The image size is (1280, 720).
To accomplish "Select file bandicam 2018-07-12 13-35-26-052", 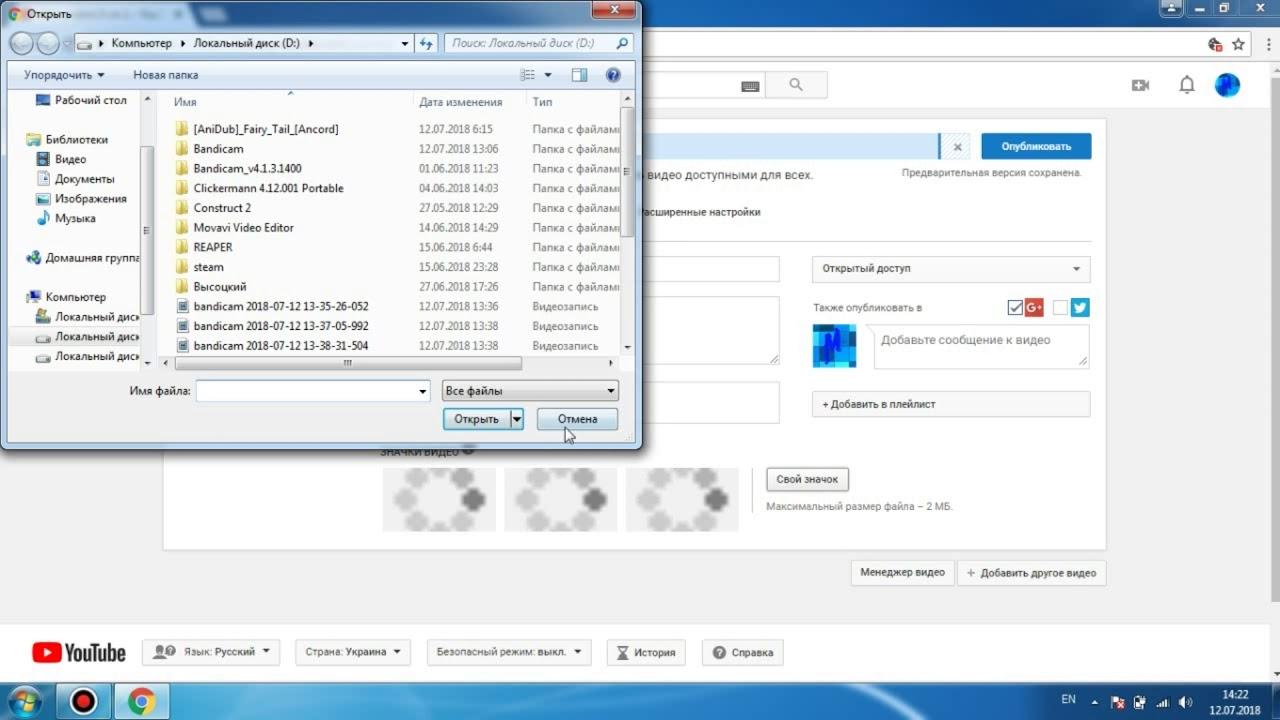I will tap(281, 306).
